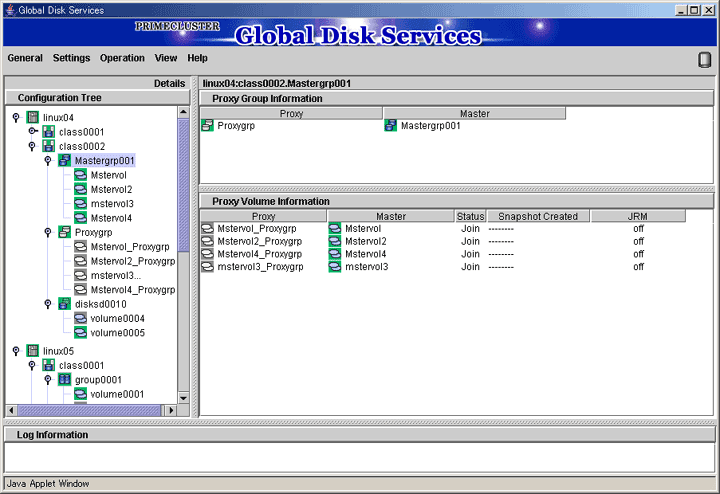Select the mstervol3... truncated tree item
The width and height of the screenshot is (720, 494).
116,275
